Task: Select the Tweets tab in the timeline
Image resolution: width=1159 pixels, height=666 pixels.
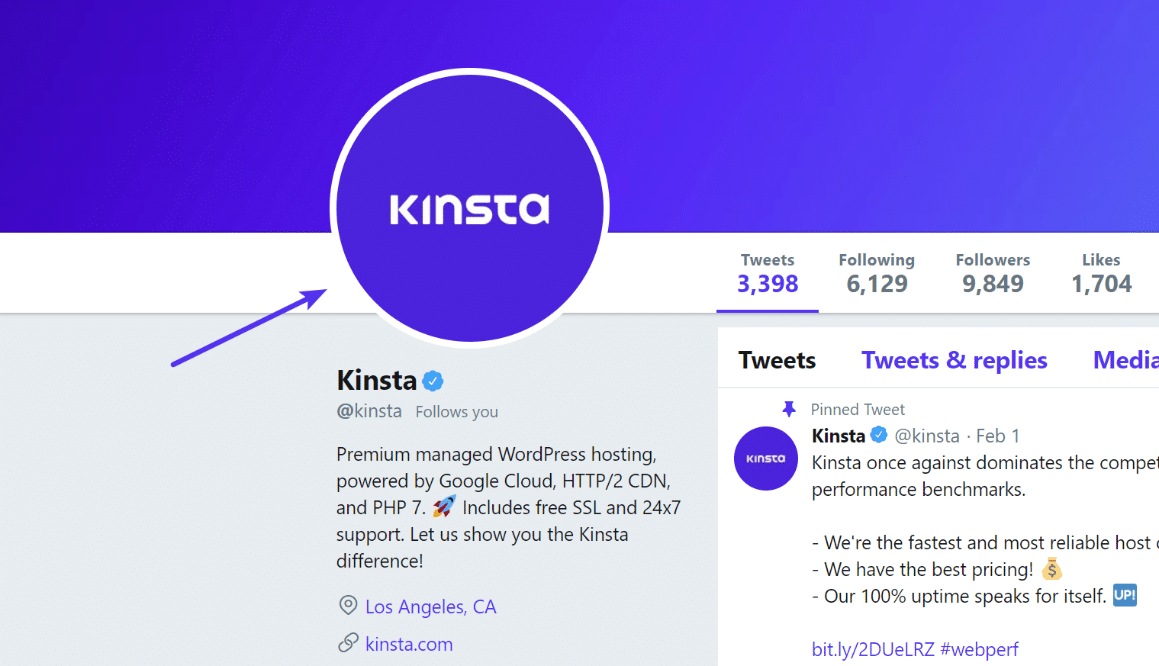Action: 777,359
